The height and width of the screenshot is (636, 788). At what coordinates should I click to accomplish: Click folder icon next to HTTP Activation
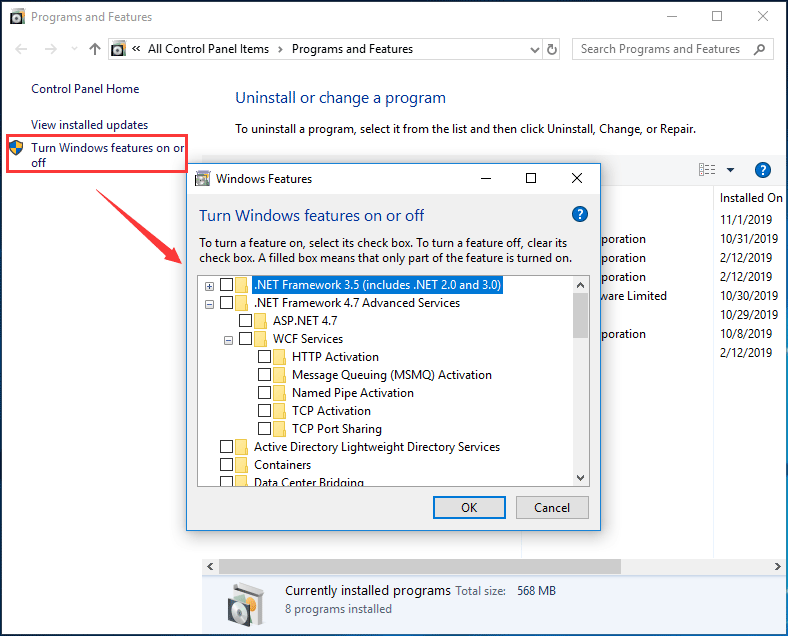tap(279, 357)
